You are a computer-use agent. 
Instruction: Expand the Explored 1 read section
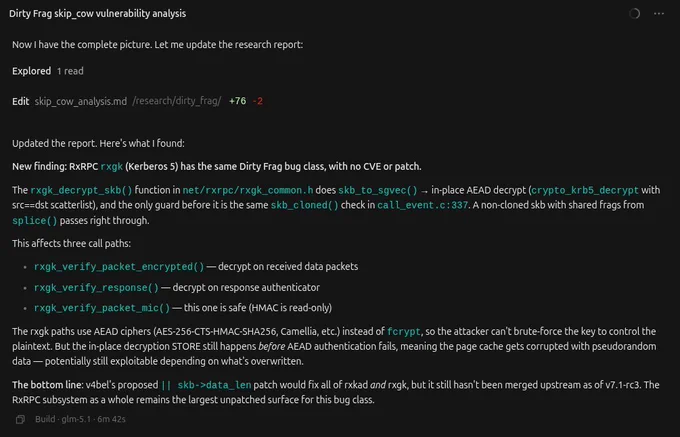48,71
